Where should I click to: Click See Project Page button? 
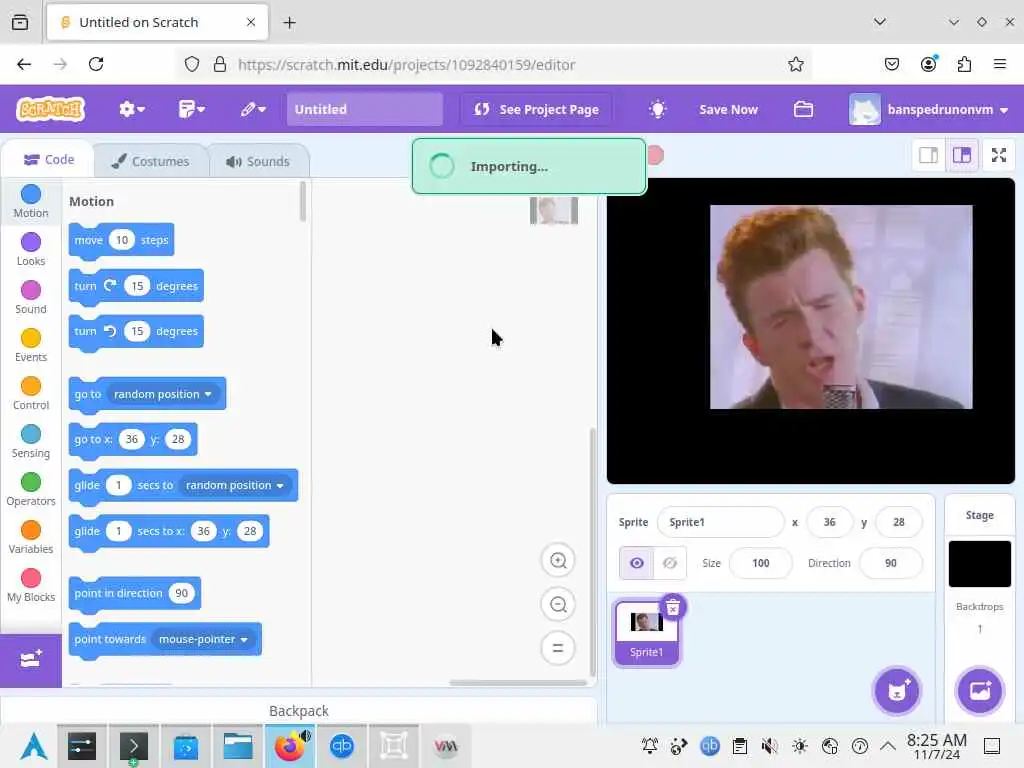tap(536, 109)
